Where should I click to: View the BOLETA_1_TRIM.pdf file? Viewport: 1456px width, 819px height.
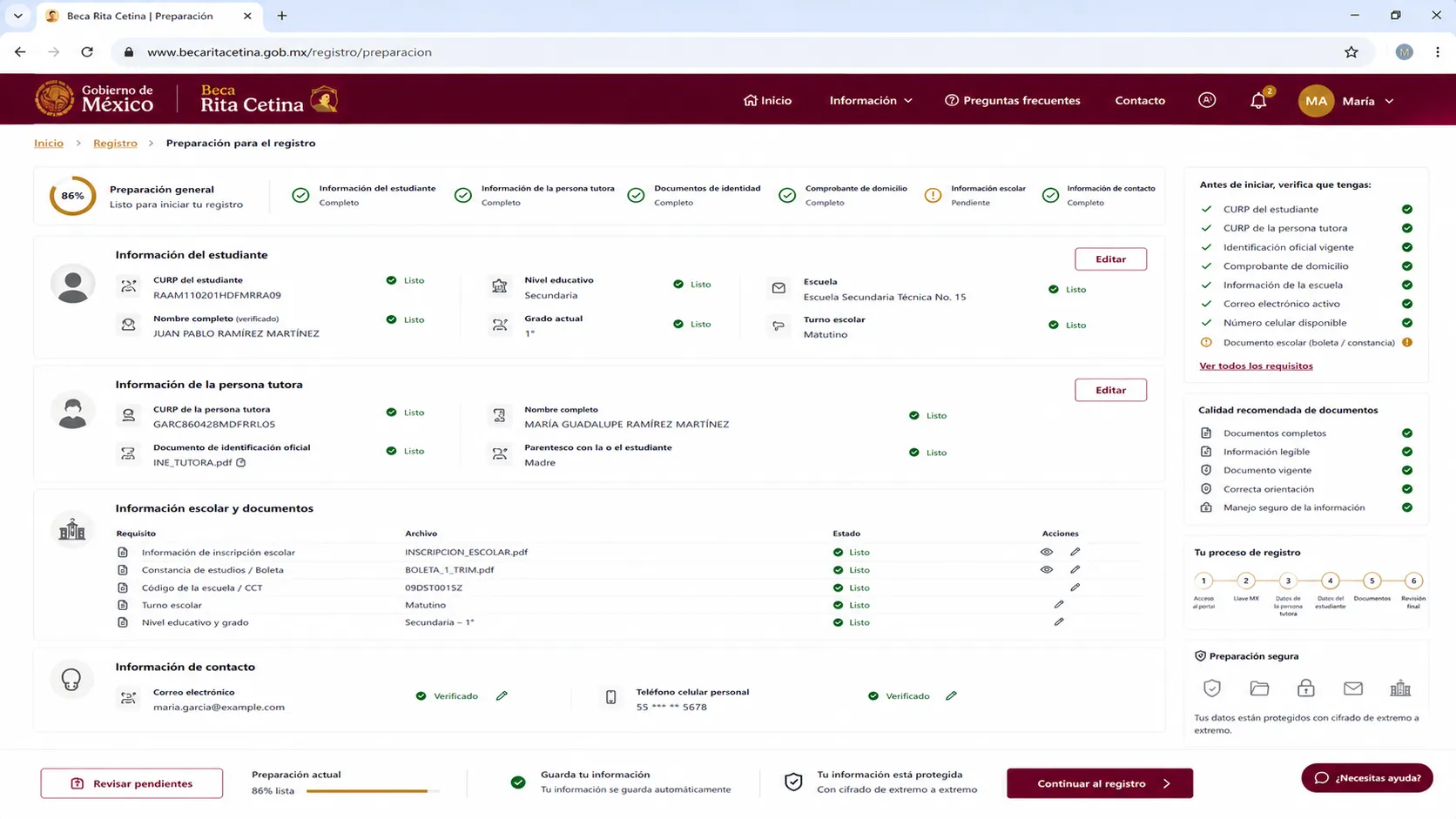[1047, 570]
